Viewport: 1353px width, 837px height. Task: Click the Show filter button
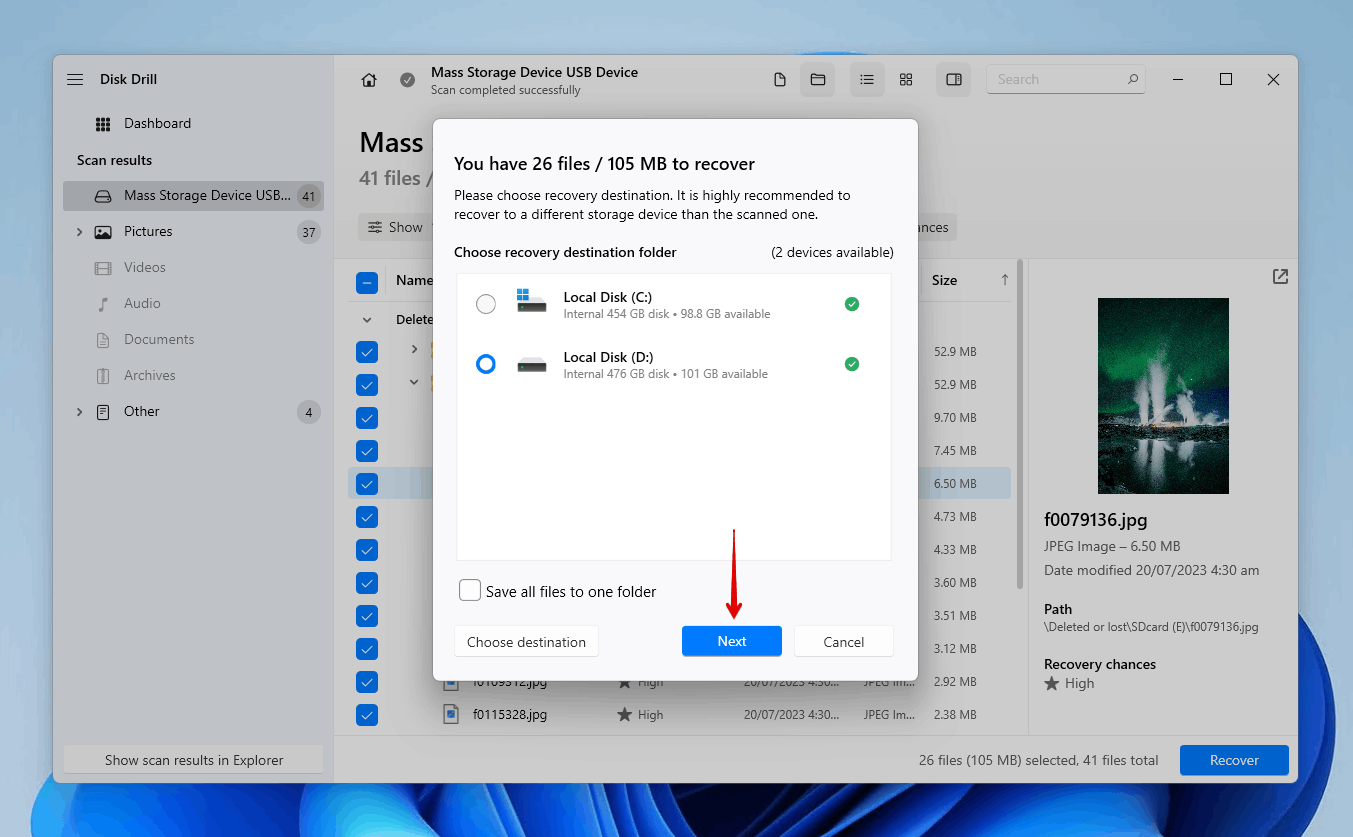click(x=395, y=227)
